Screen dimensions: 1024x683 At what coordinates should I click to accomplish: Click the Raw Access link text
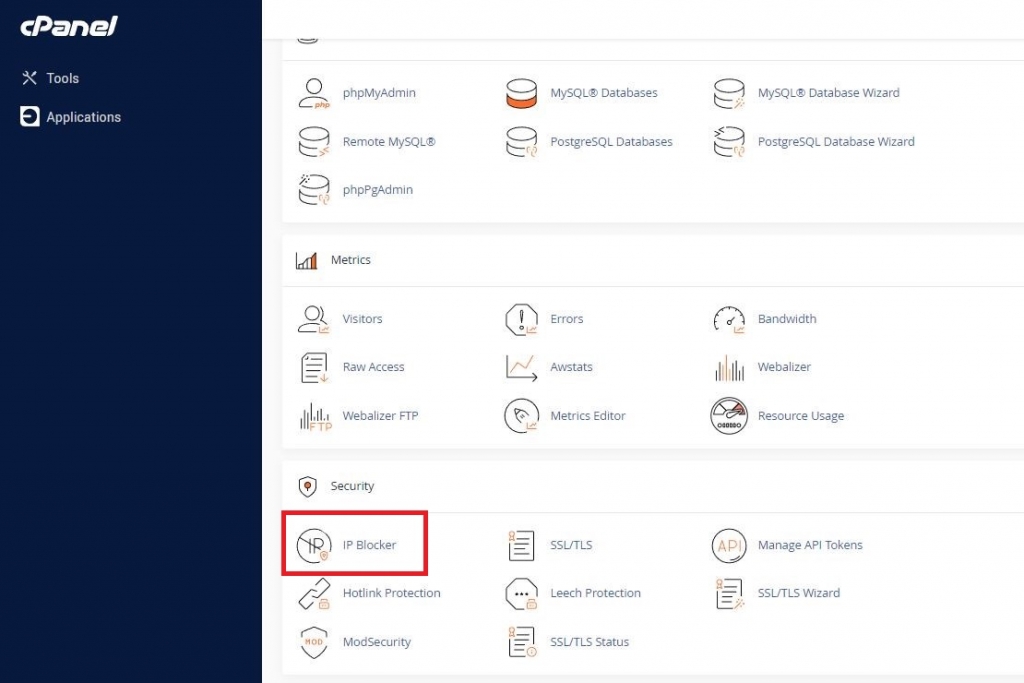[373, 367]
